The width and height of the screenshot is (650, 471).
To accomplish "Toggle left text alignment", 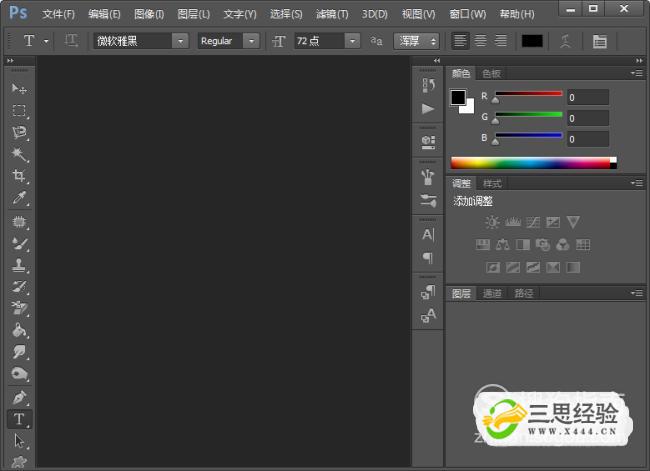I will [x=460, y=41].
